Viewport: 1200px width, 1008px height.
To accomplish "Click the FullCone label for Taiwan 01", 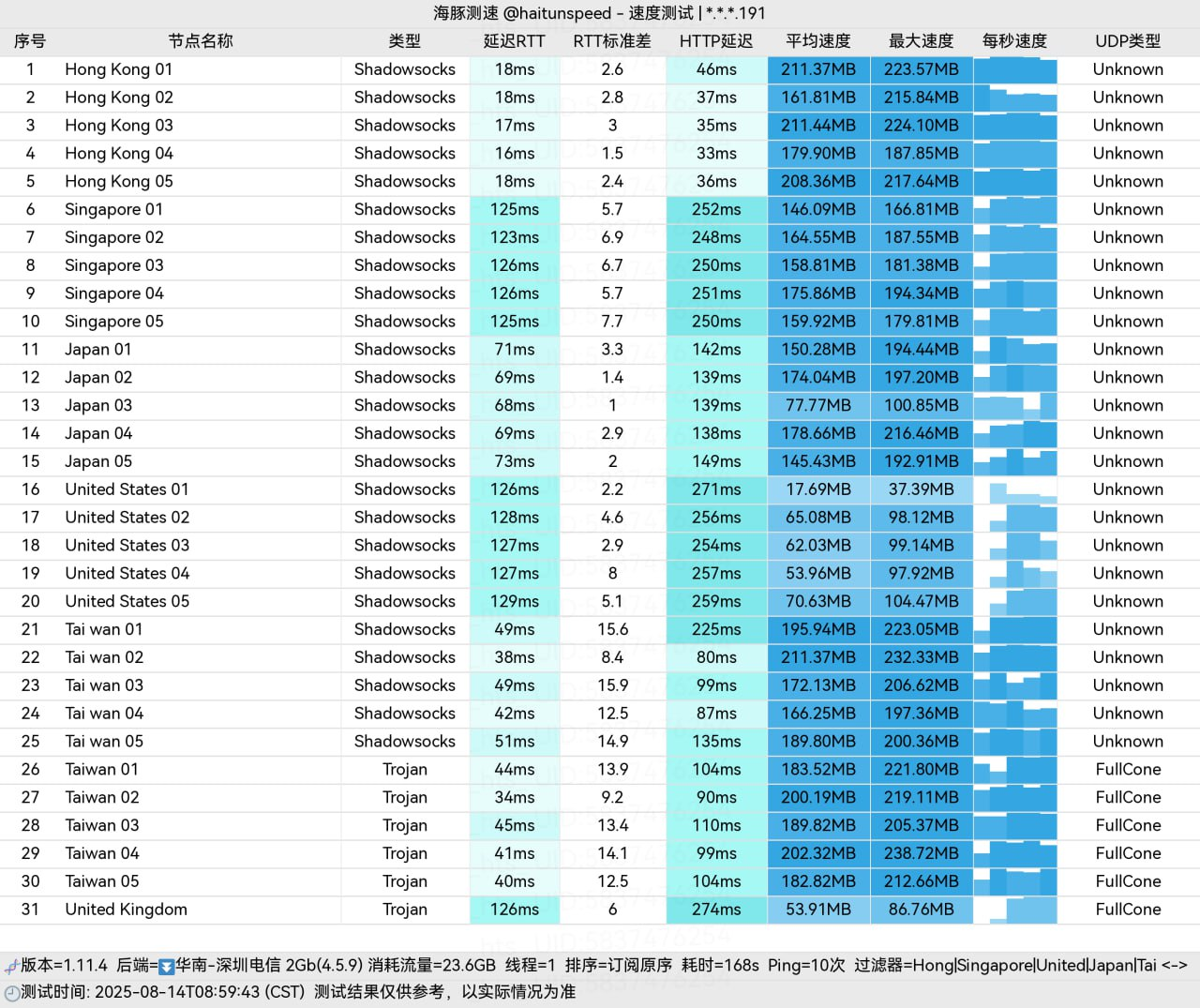I will click(1127, 770).
